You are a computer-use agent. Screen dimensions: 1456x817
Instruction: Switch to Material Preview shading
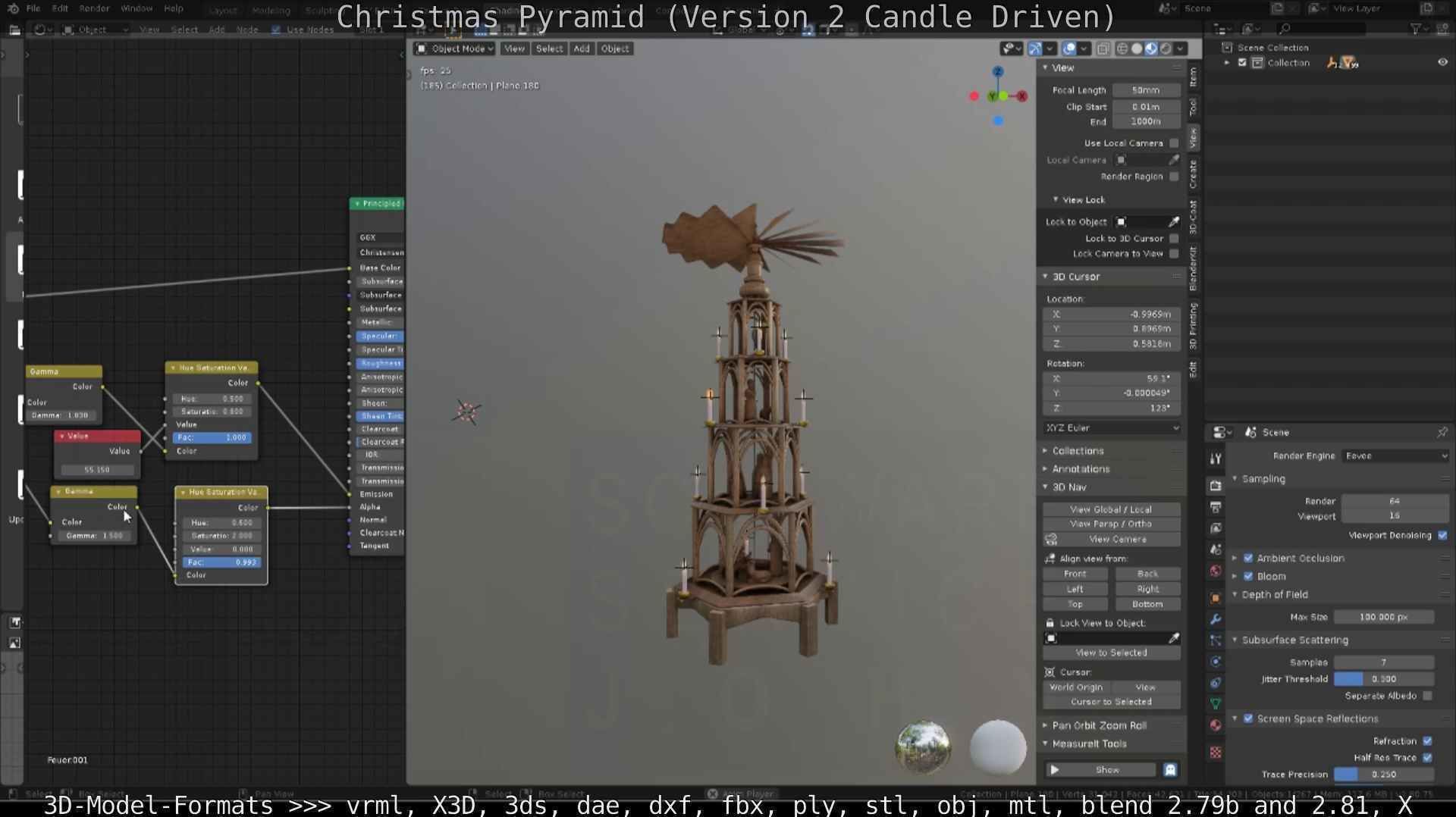tap(1151, 49)
